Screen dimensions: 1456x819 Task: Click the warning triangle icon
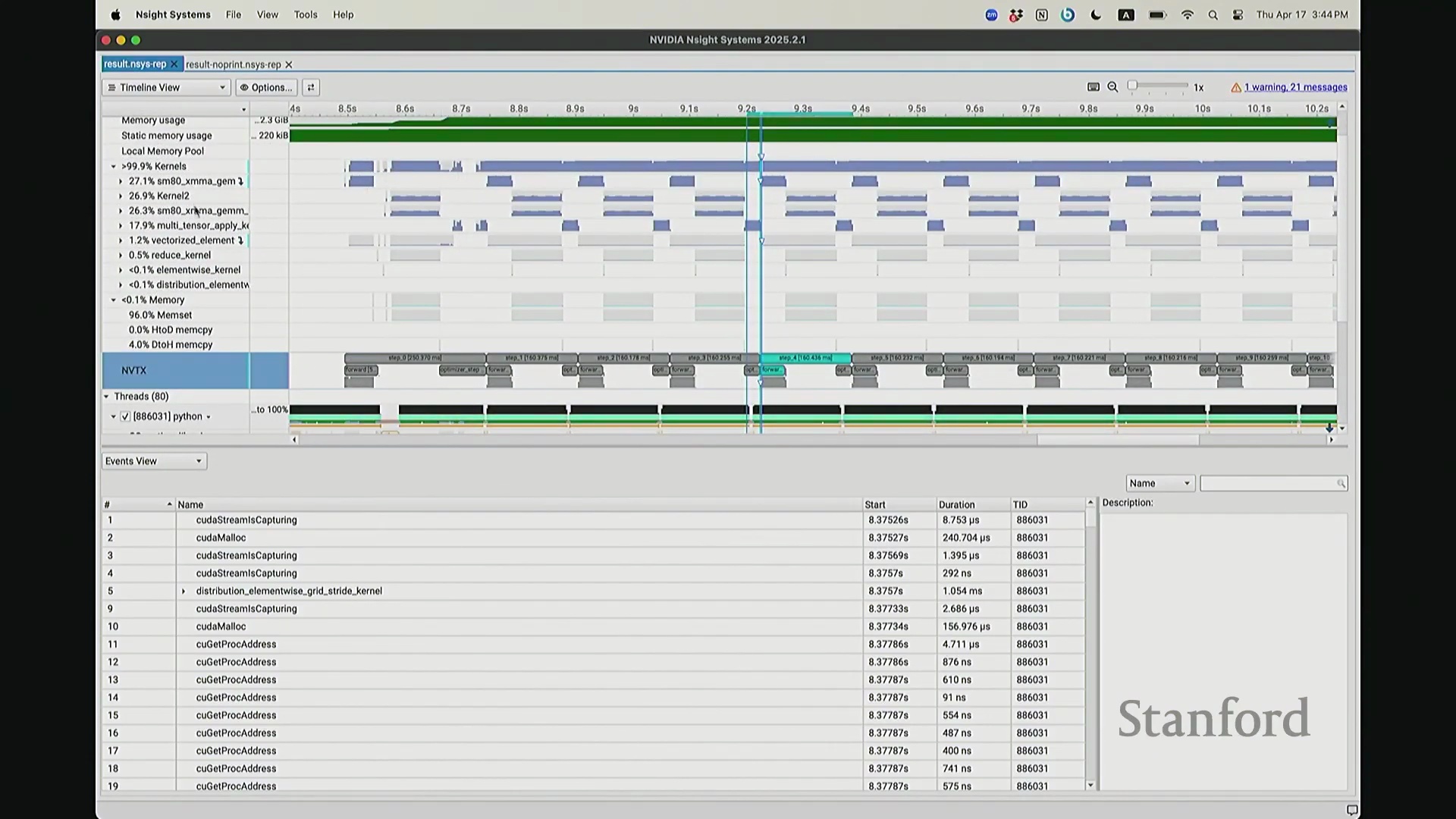[x=1236, y=88]
